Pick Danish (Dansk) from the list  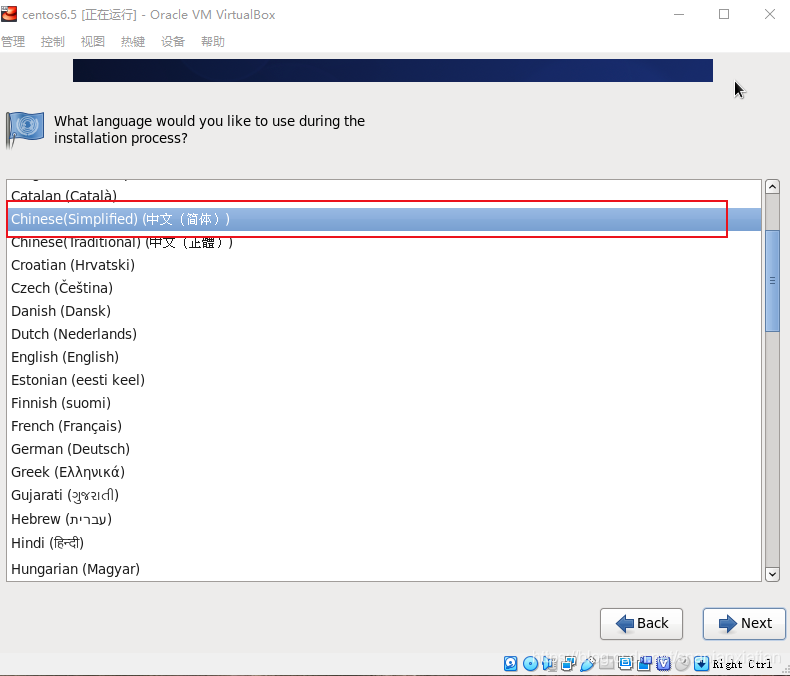tap(384, 311)
